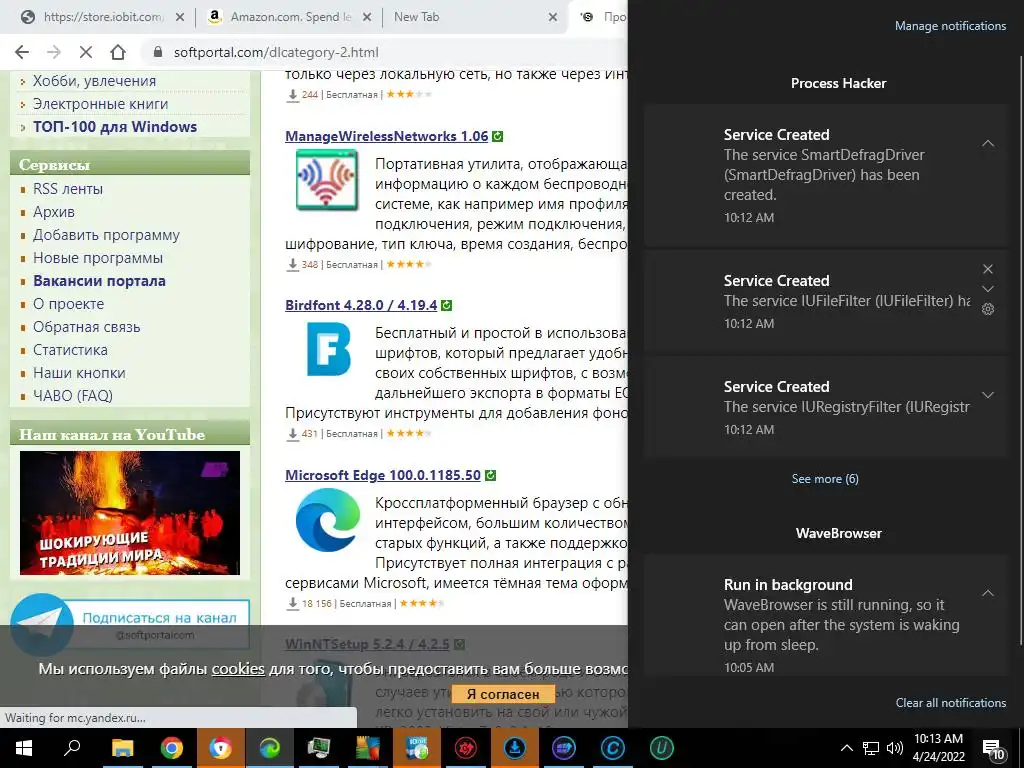The image size is (1024, 768).
Task: Click the Microsoft Edge program logo
Action: click(x=328, y=520)
